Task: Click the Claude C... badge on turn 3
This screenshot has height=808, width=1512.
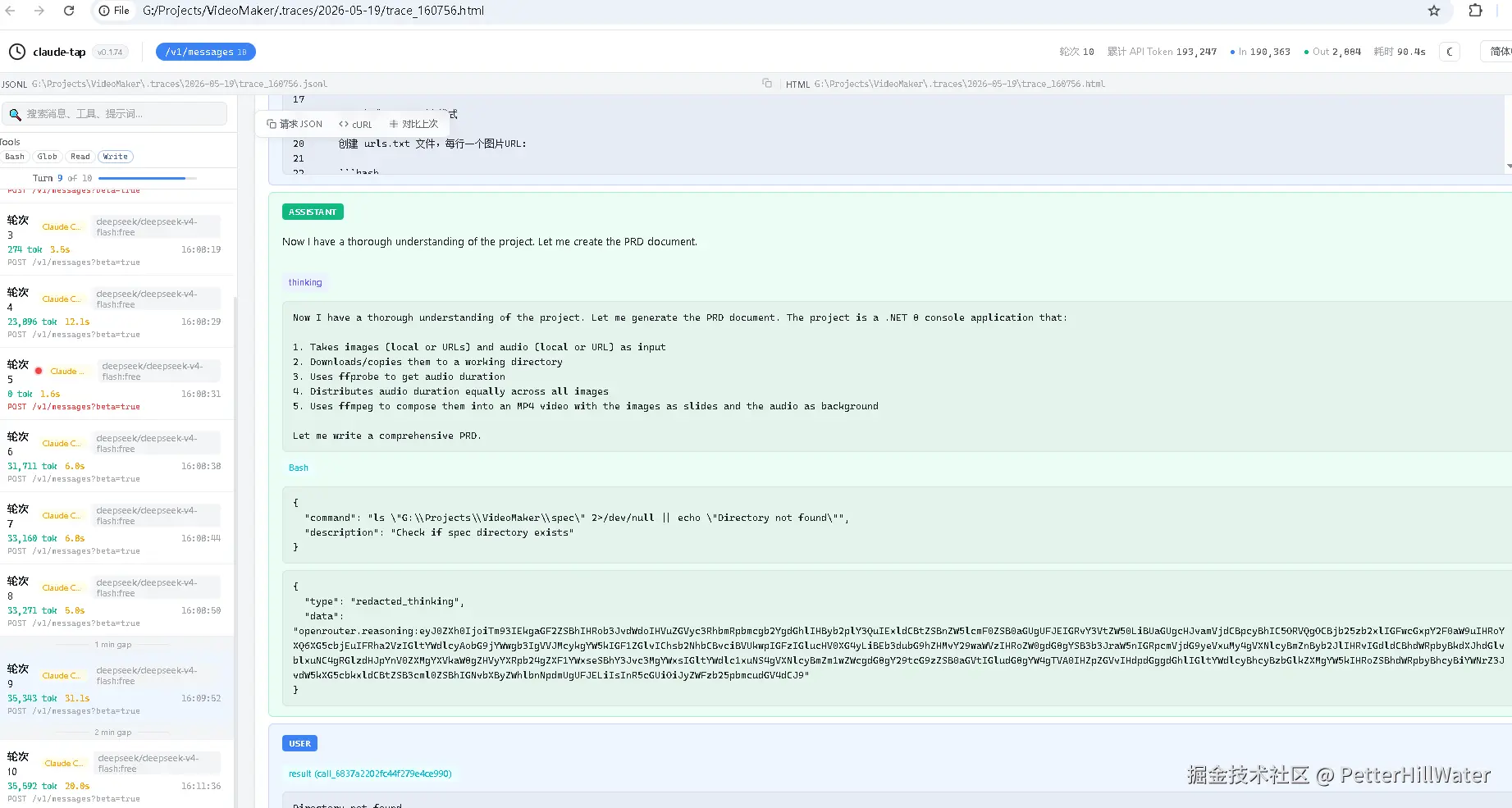Action: (x=62, y=226)
